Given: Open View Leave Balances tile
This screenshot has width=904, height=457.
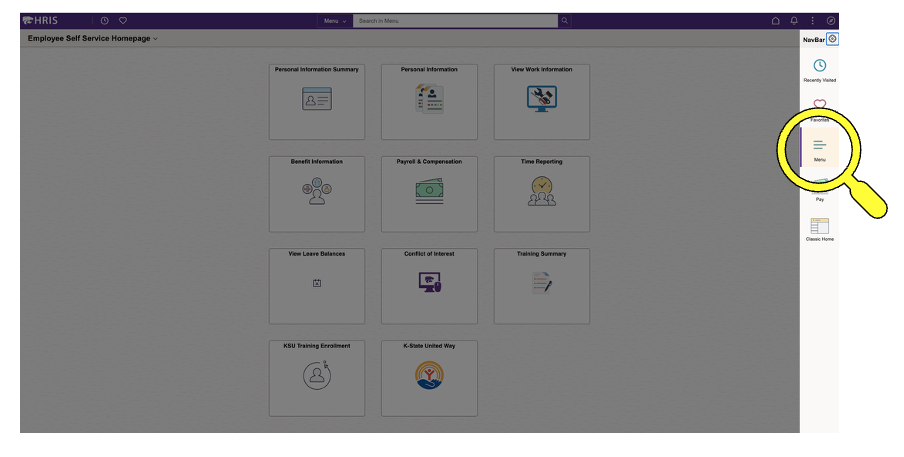Looking at the screenshot, I should (317, 286).
